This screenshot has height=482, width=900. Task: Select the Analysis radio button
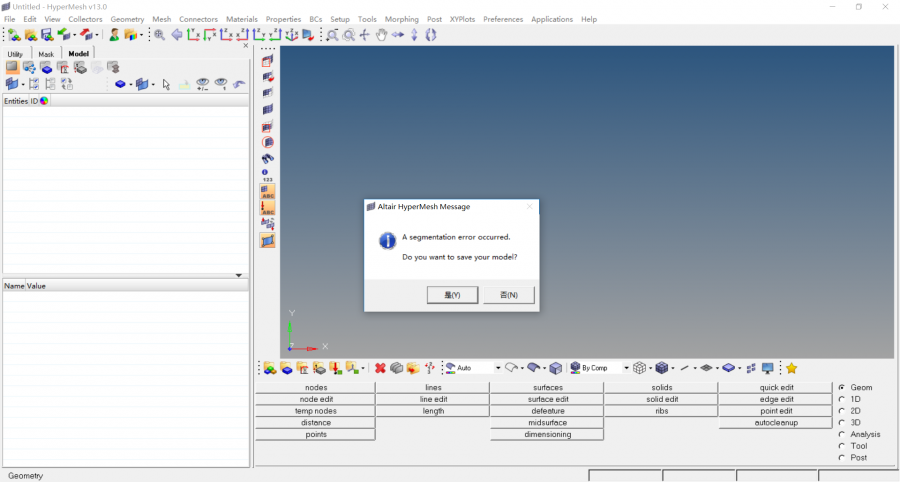pos(841,434)
